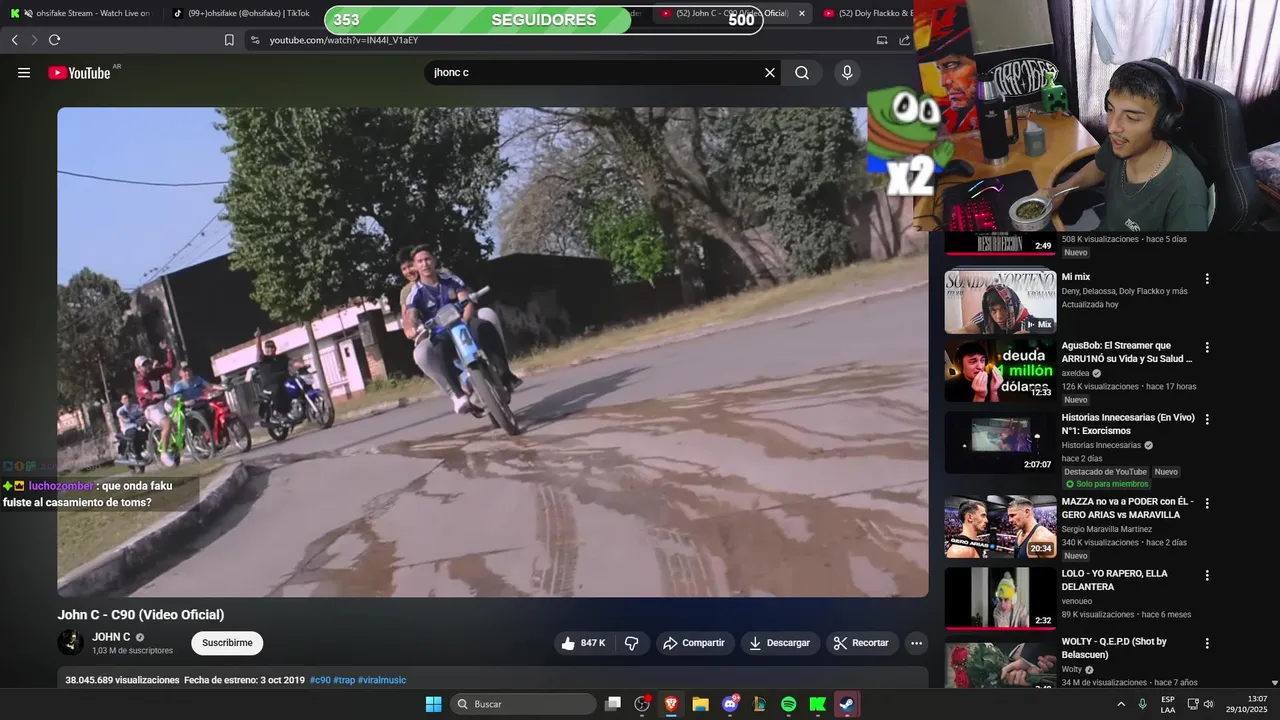Open Brave browser from the taskbar
The height and width of the screenshot is (720, 1280).
tap(671, 704)
